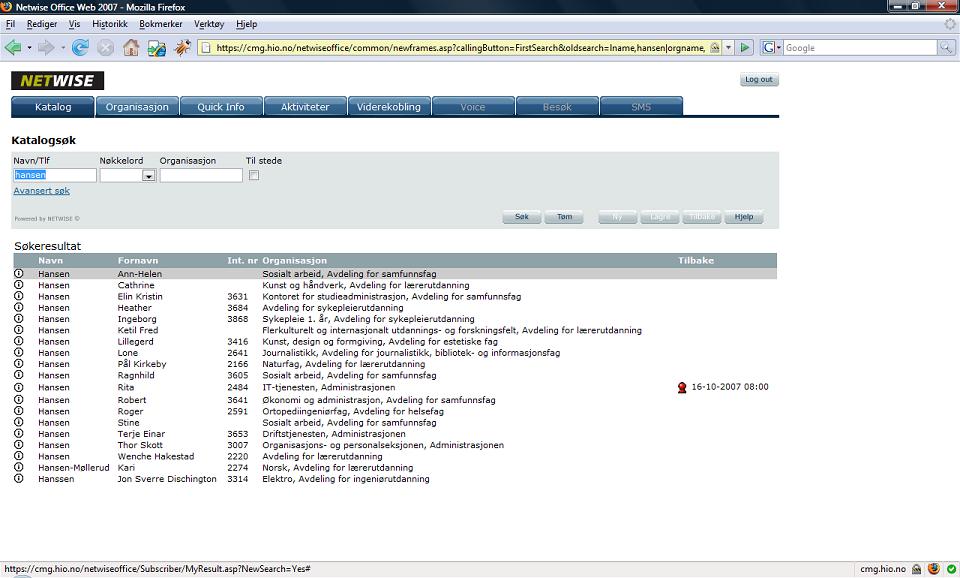Click the Stop loading icon
960x578 pixels.
click(105, 47)
